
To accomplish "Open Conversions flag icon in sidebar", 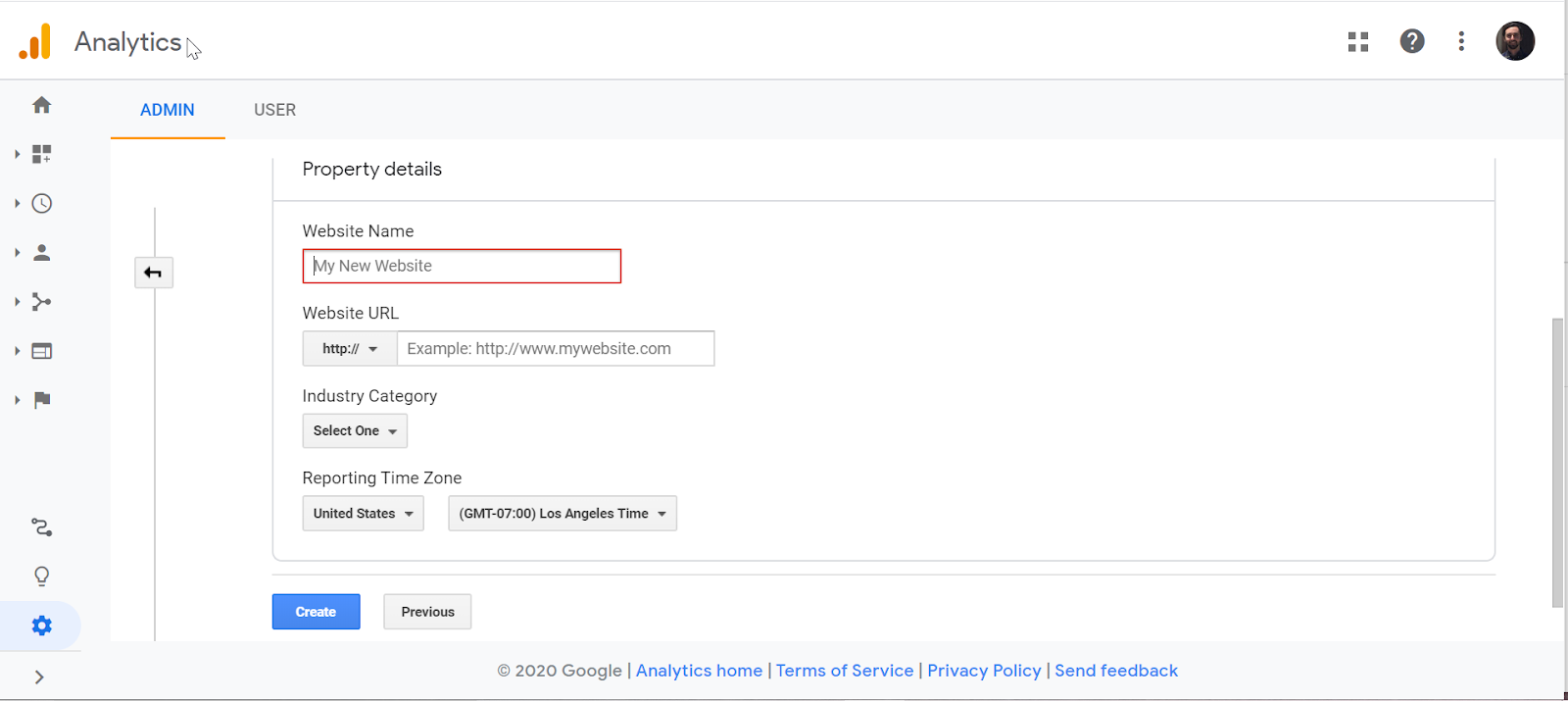I will pos(41,400).
